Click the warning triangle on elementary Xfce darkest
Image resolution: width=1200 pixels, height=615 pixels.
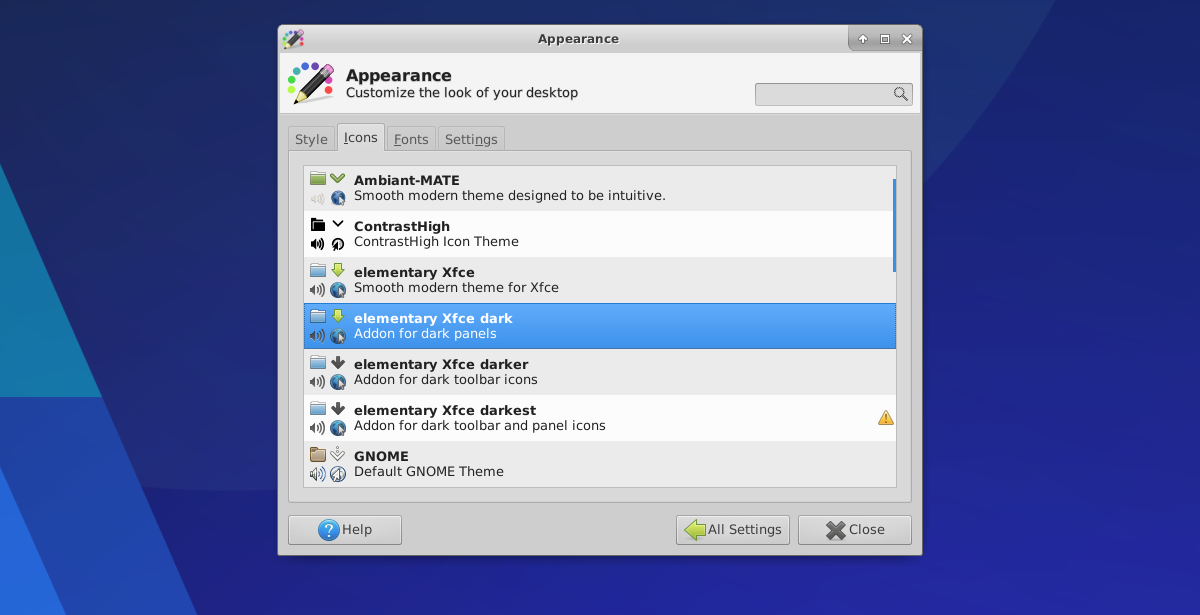tap(885, 418)
